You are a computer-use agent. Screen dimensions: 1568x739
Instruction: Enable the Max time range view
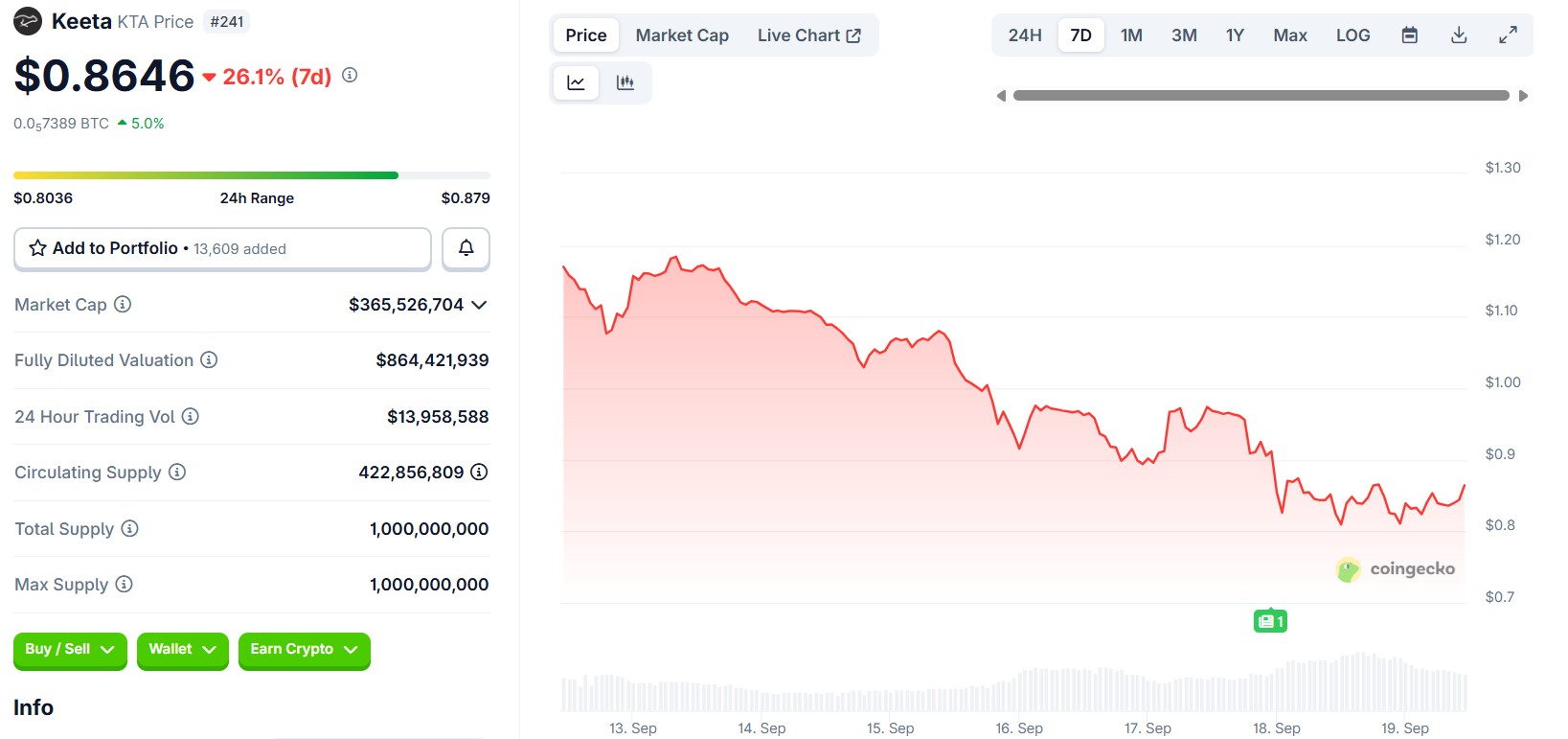(1289, 35)
